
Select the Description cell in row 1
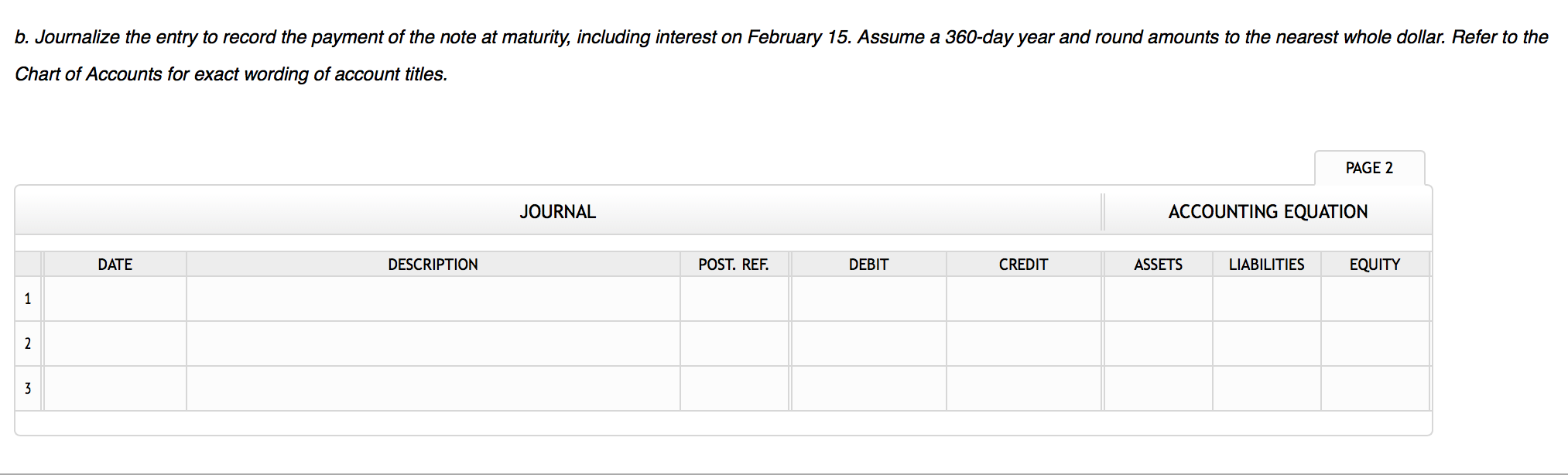pos(433,299)
